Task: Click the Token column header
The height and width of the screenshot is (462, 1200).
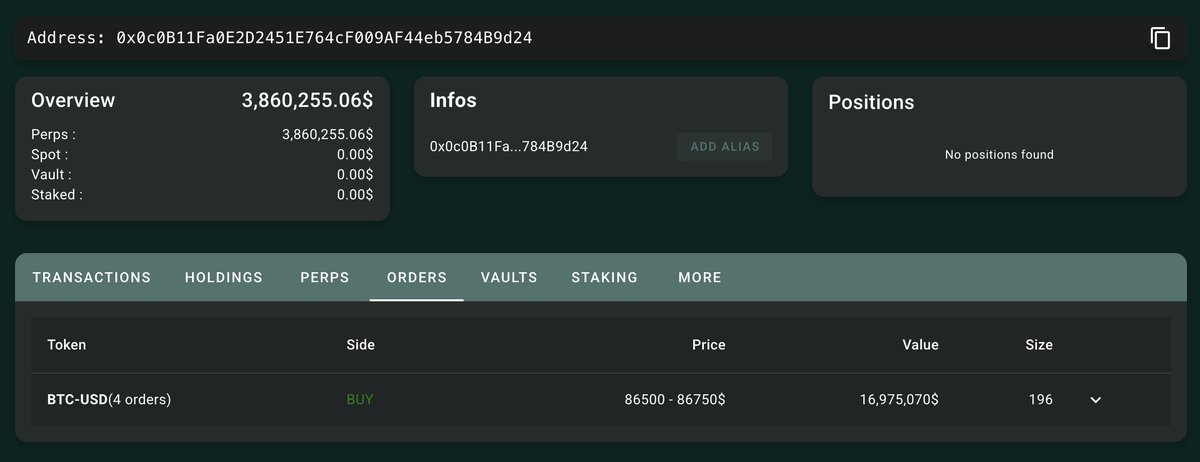Action: [x=67, y=345]
